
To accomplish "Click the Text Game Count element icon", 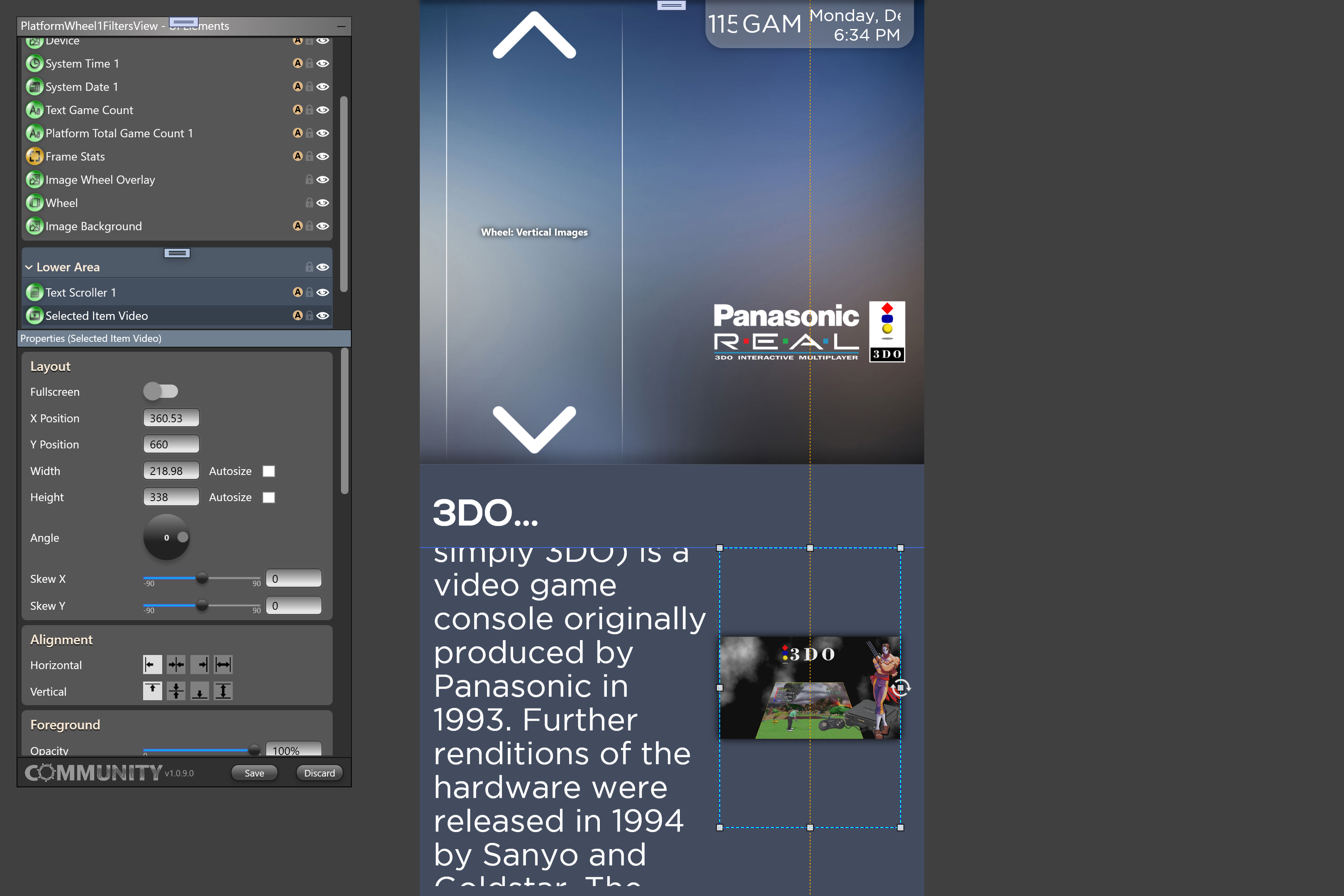I will point(35,110).
